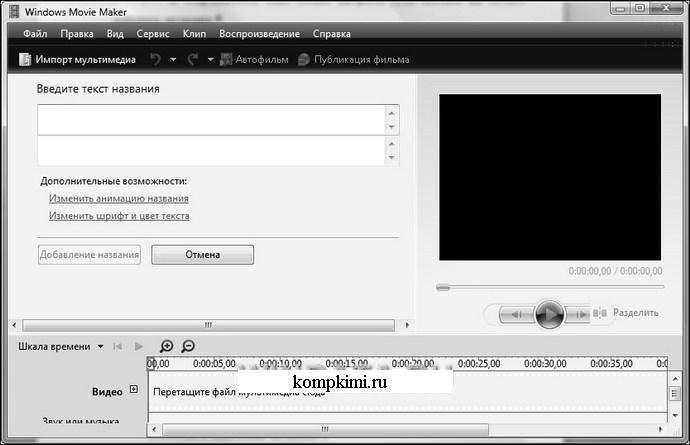Image resolution: width=690 pixels, height=445 pixels.
Task: Click the timeline play arrow icon
Action: (x=140, y=347)
